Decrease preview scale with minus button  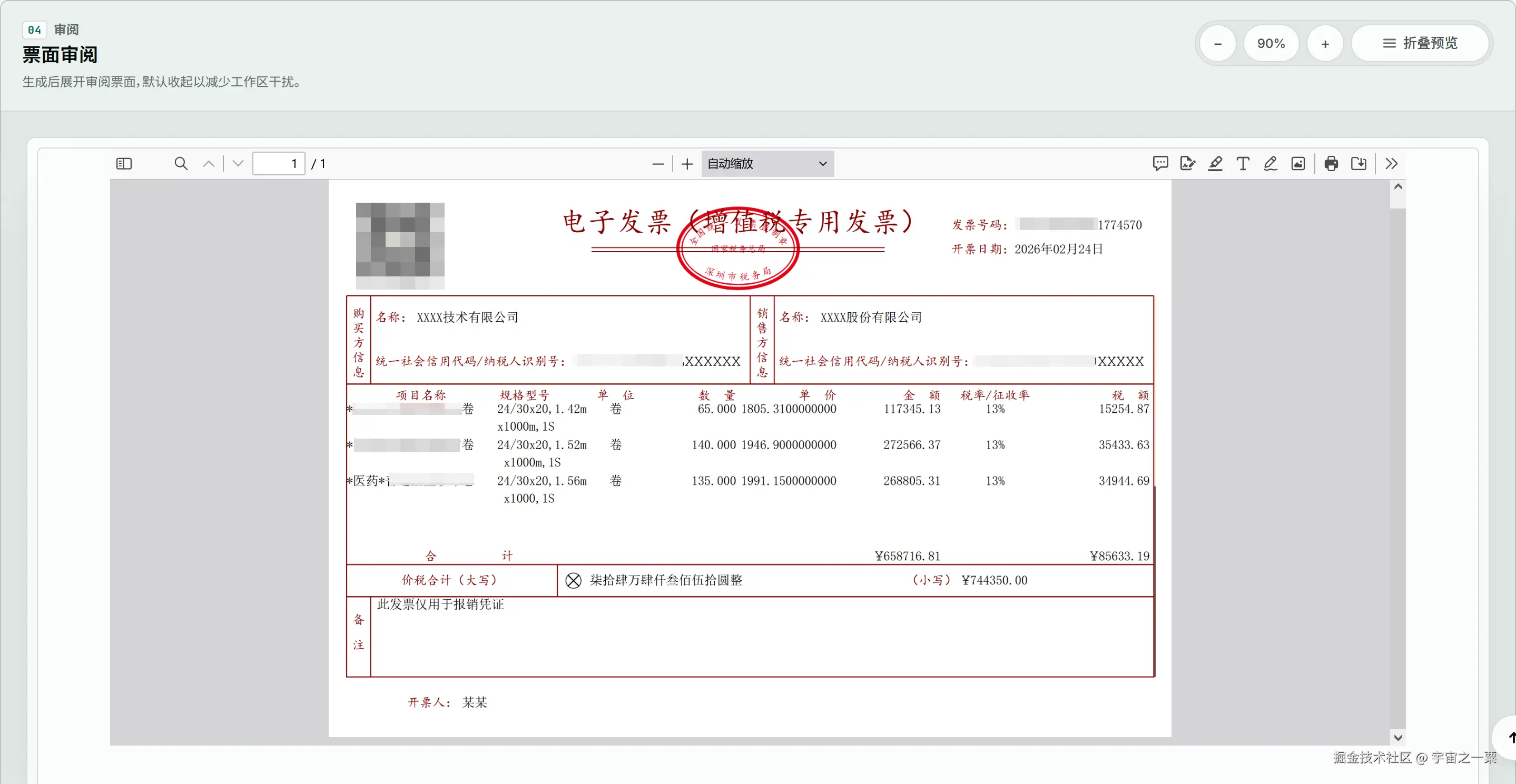(x=1218, y=44)
